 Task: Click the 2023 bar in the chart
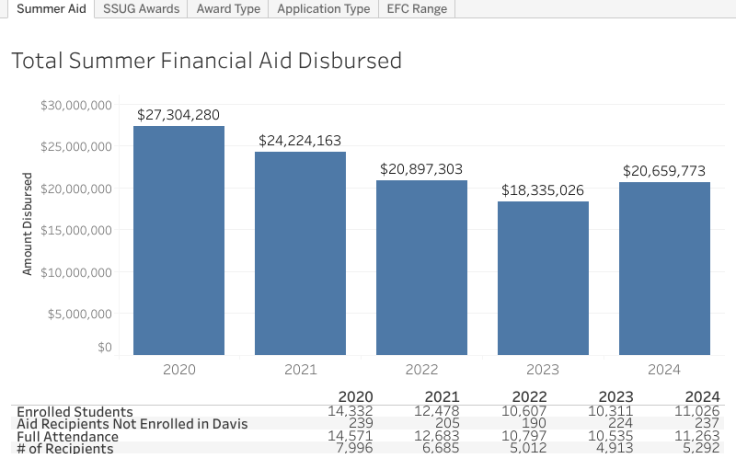543,278
